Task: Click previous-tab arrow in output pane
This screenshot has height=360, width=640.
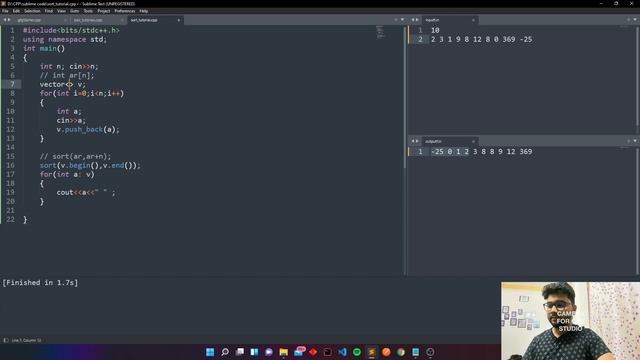Action: (413, 141)
